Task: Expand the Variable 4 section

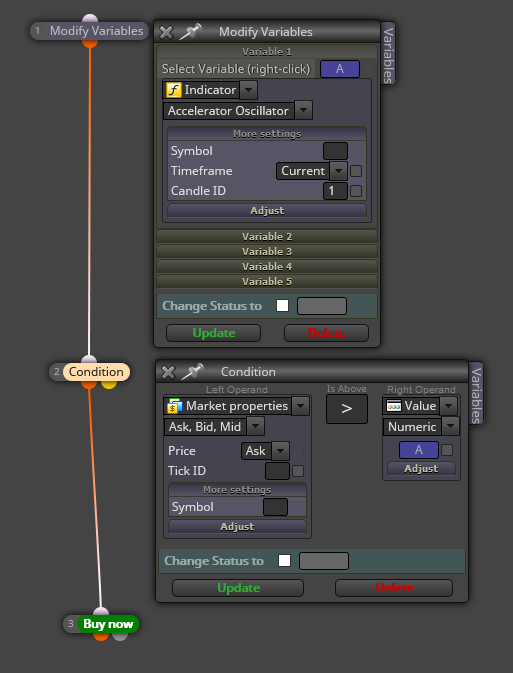Action: pos(267,267)
